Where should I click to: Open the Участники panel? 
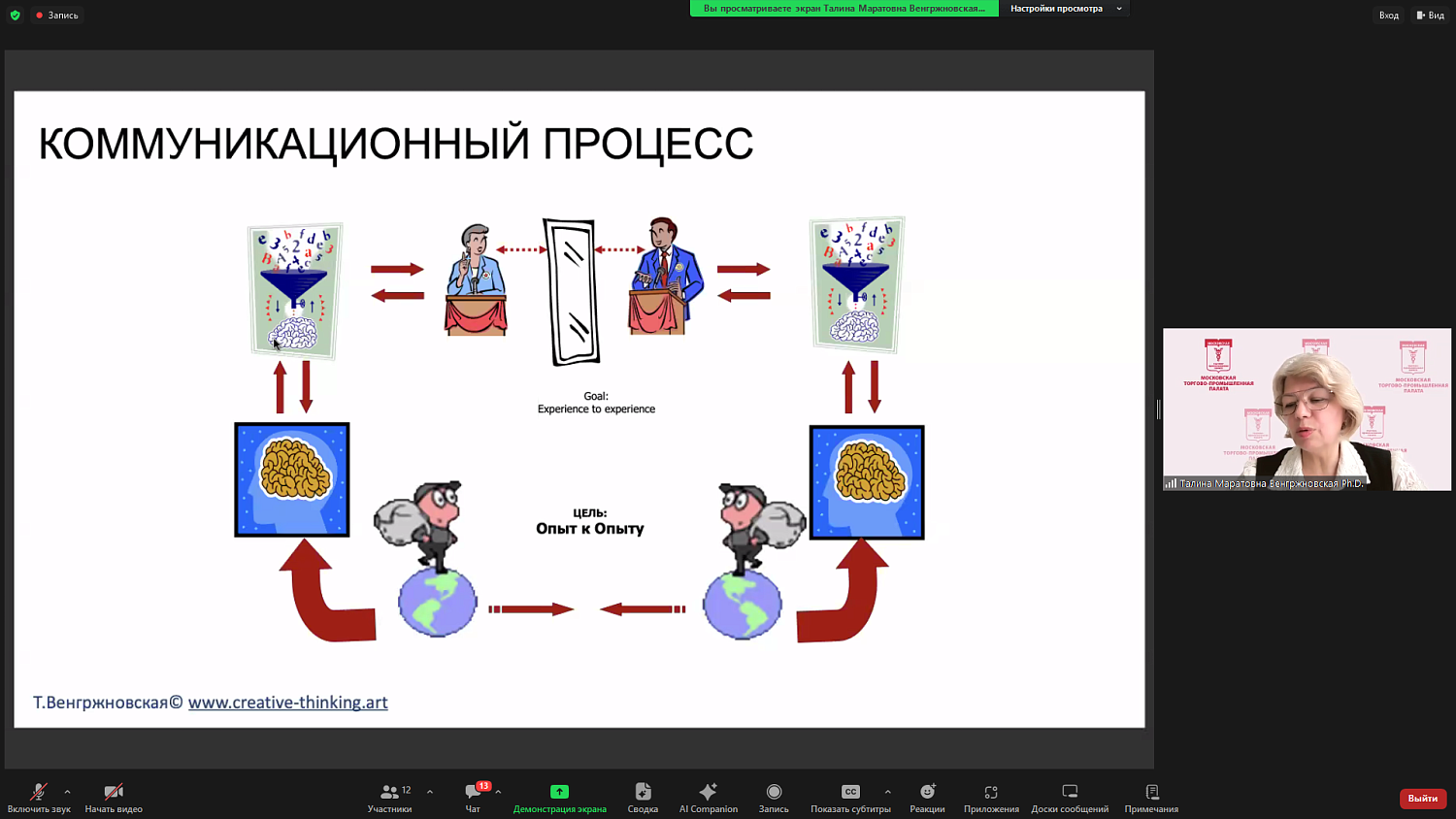389,796
